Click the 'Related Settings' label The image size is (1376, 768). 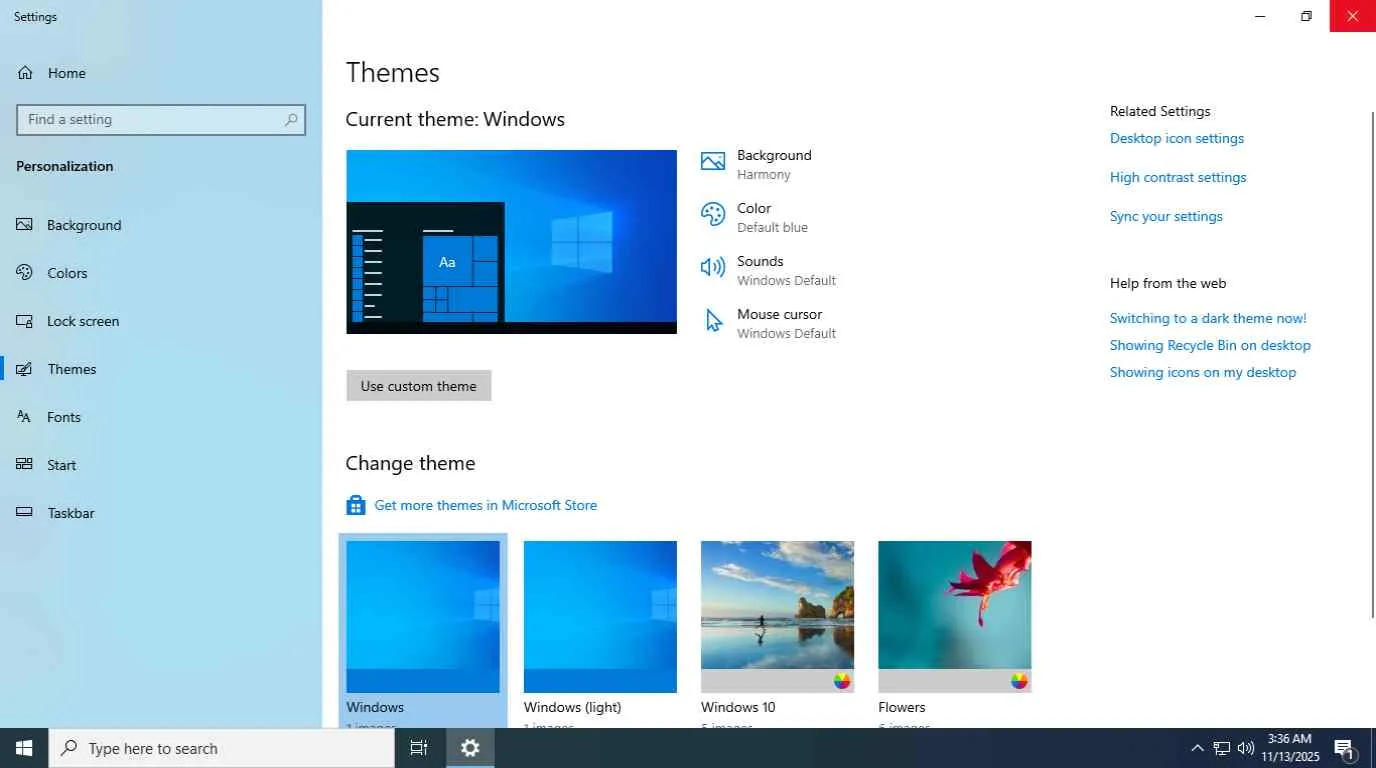pos(1160,111)
